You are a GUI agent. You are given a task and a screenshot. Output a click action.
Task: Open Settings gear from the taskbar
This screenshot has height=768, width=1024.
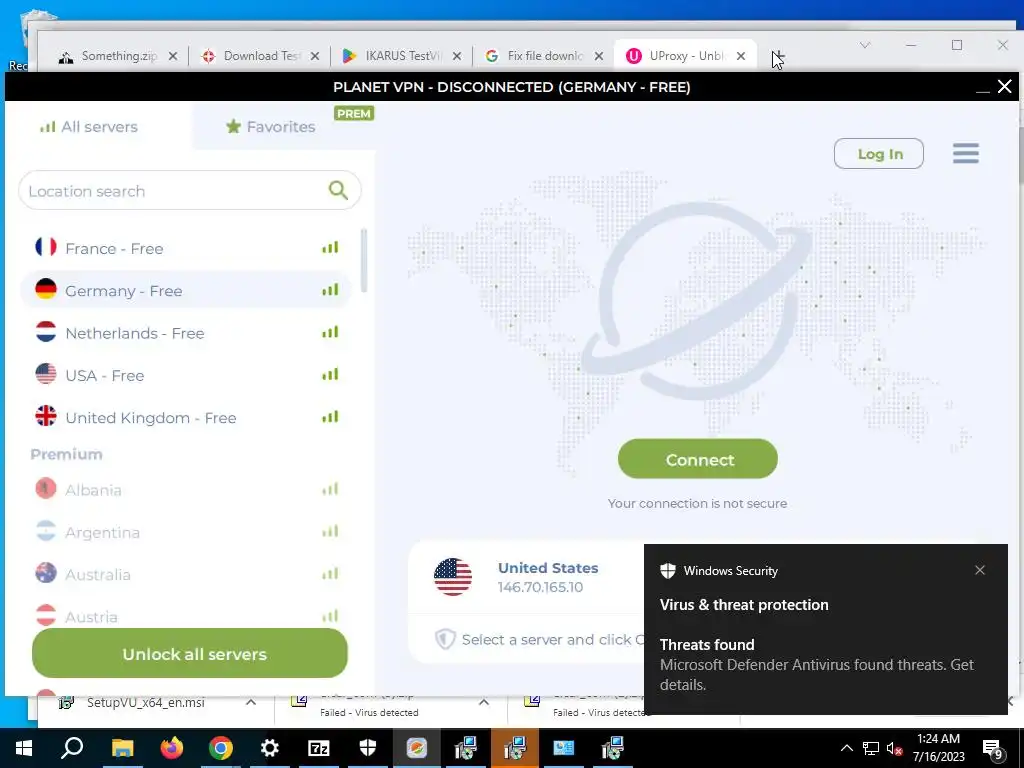270,748
